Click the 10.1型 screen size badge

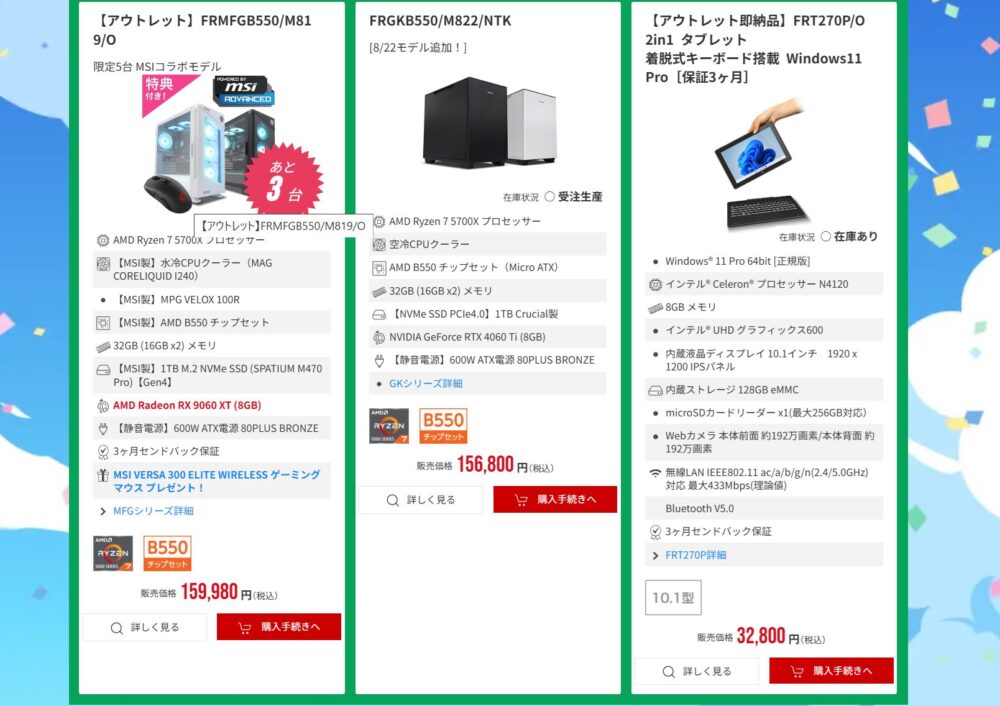(673, 598)
